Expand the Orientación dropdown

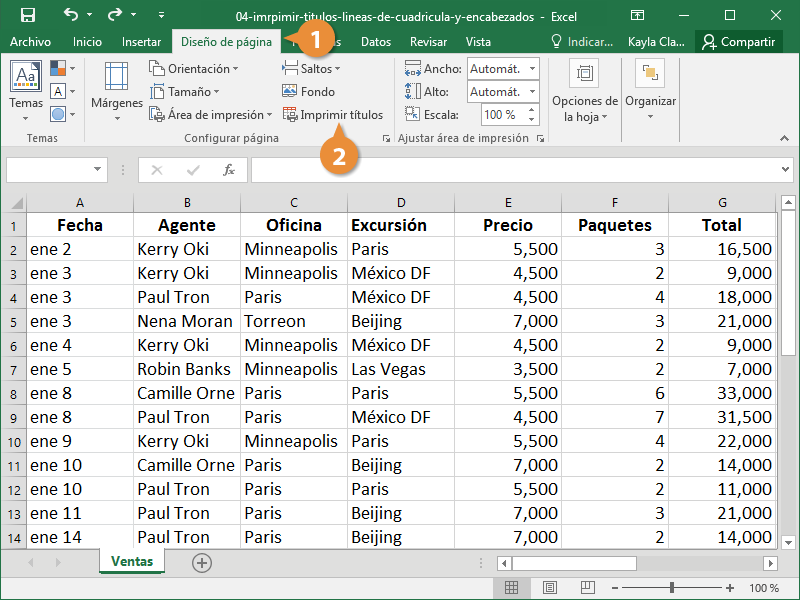click(194, 68)
